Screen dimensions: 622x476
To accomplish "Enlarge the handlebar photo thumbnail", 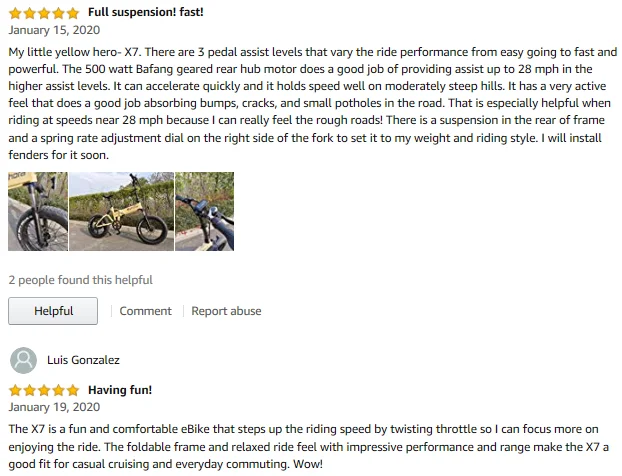I will click(204, 211).
